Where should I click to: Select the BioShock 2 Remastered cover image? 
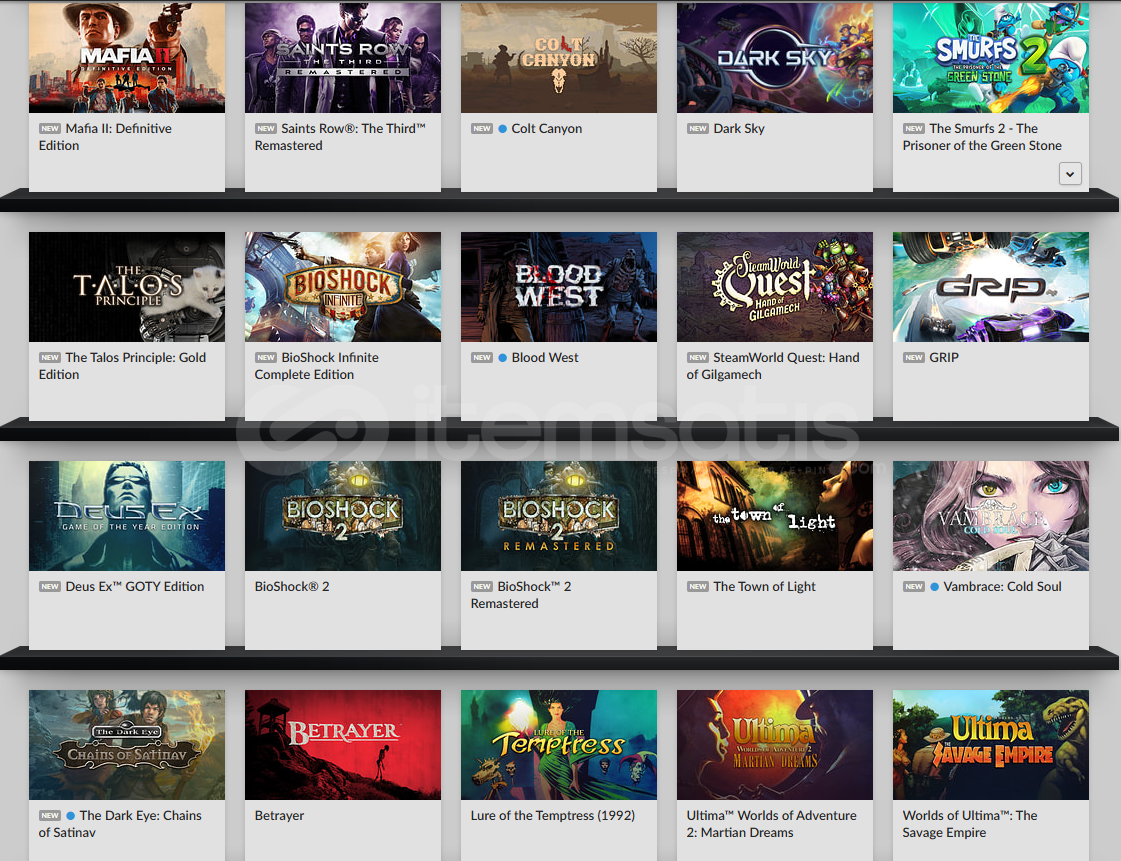coord(559,516)
